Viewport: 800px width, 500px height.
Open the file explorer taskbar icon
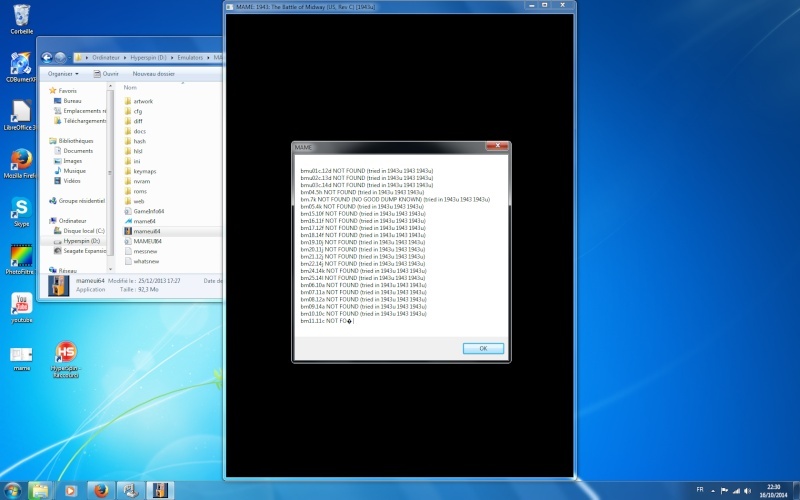(x=40, y=491)
